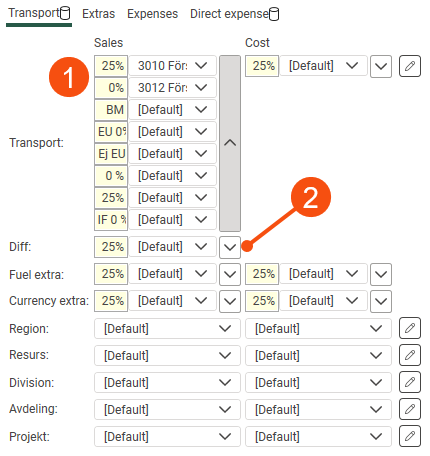
Task: Expand the Diff row VAT rows
Action: pyautogui.click(x=230, y=247)
